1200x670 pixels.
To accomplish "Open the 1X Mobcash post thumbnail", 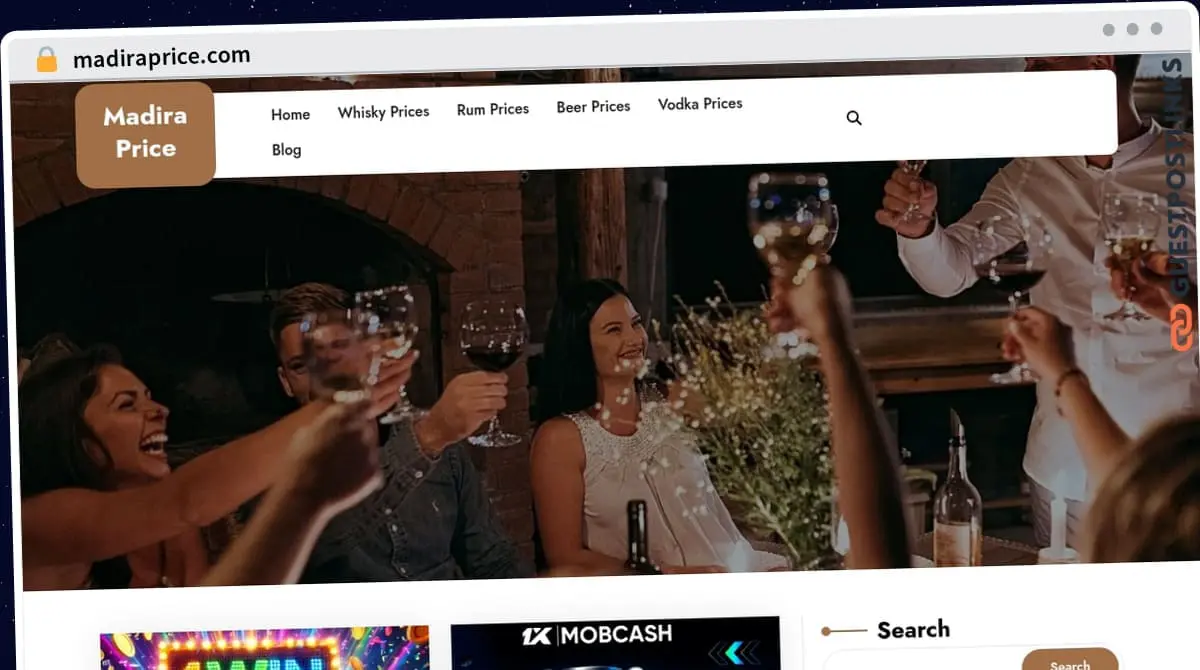I will (615, 644).
